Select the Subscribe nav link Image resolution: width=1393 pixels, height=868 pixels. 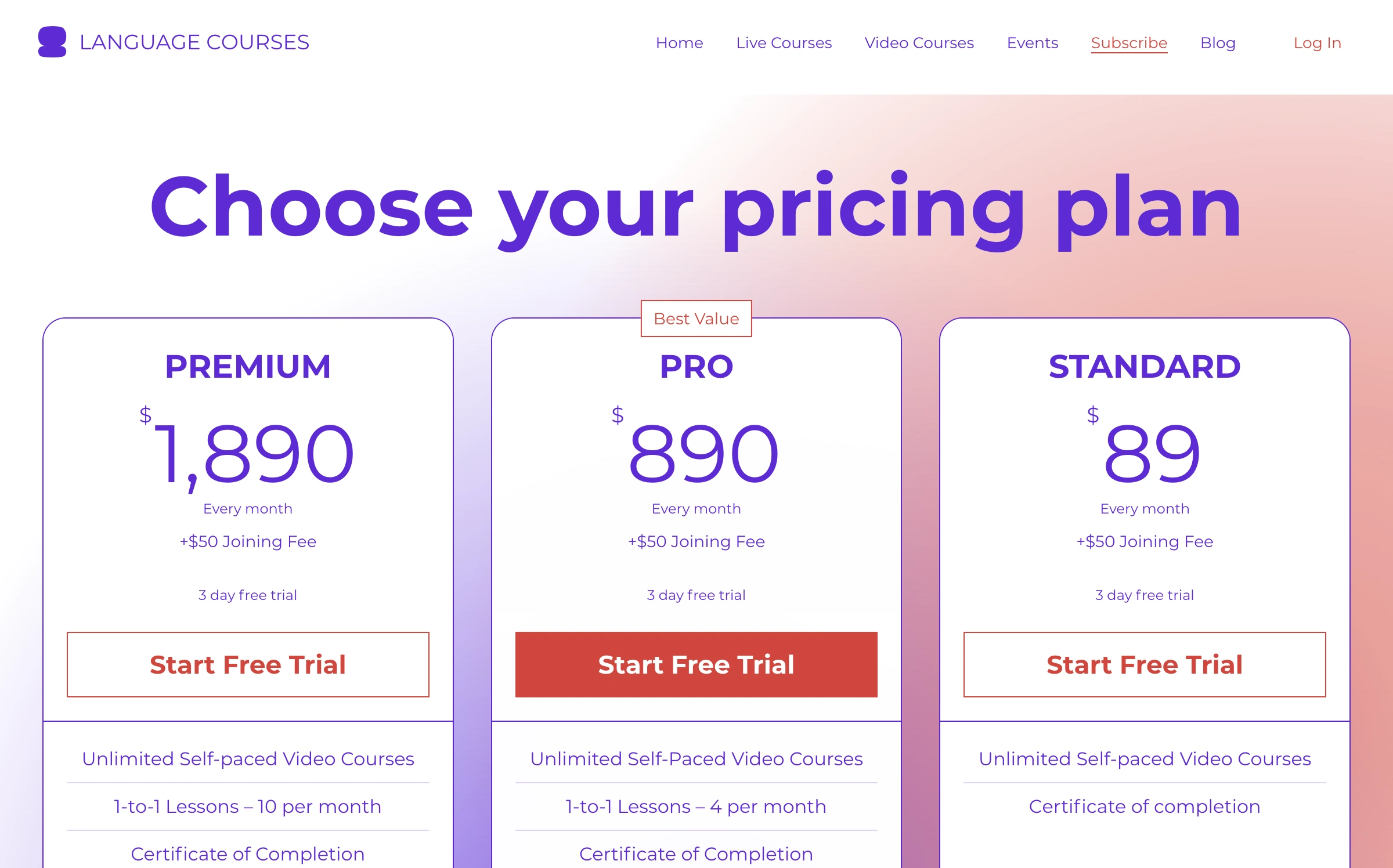pyautogui.click(x=1129, y=43)
